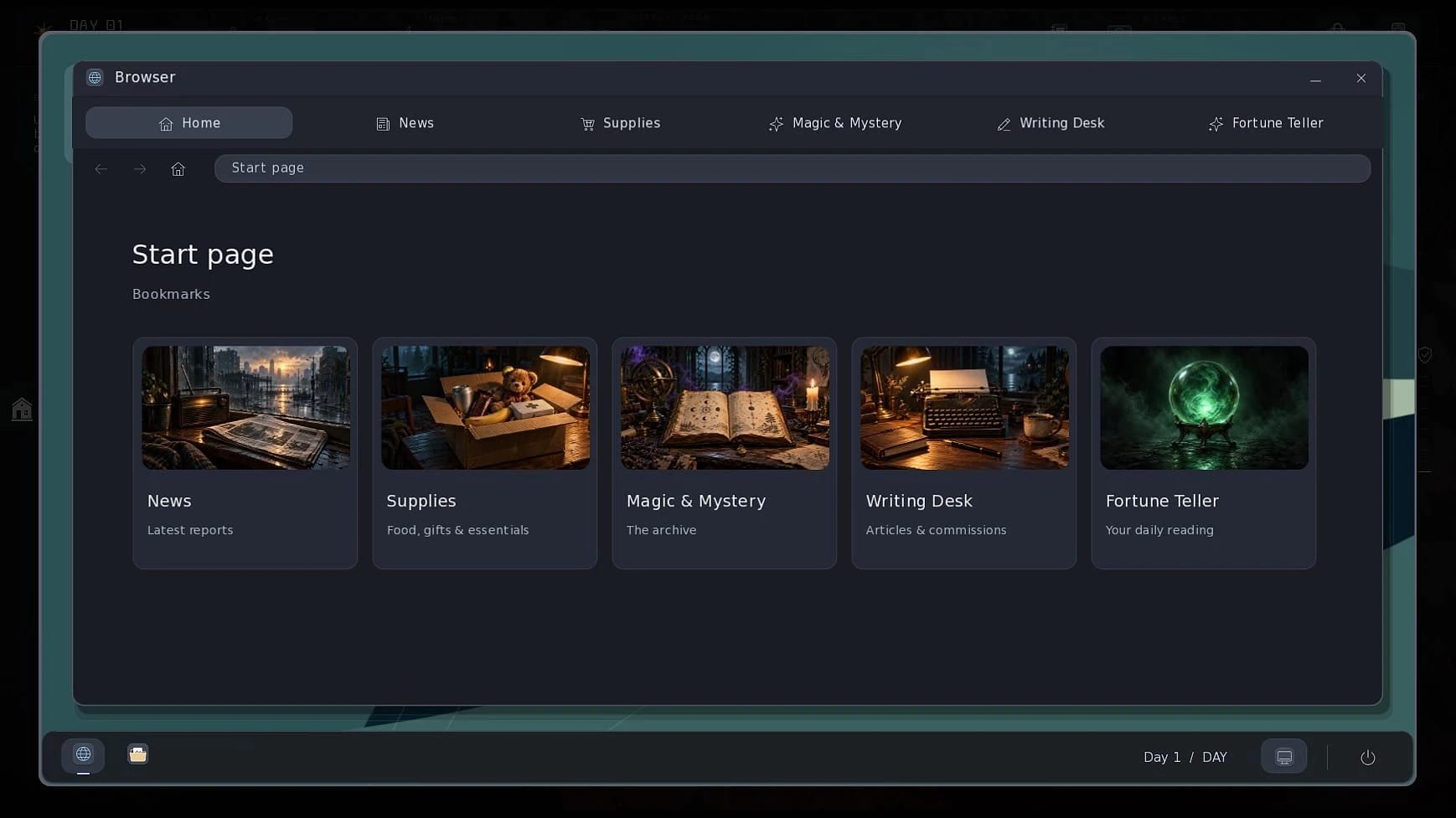Viewport: 1456px width, 818px height.
Task: Click the monitor icon in taskbar
Action: coord(1283,757)
